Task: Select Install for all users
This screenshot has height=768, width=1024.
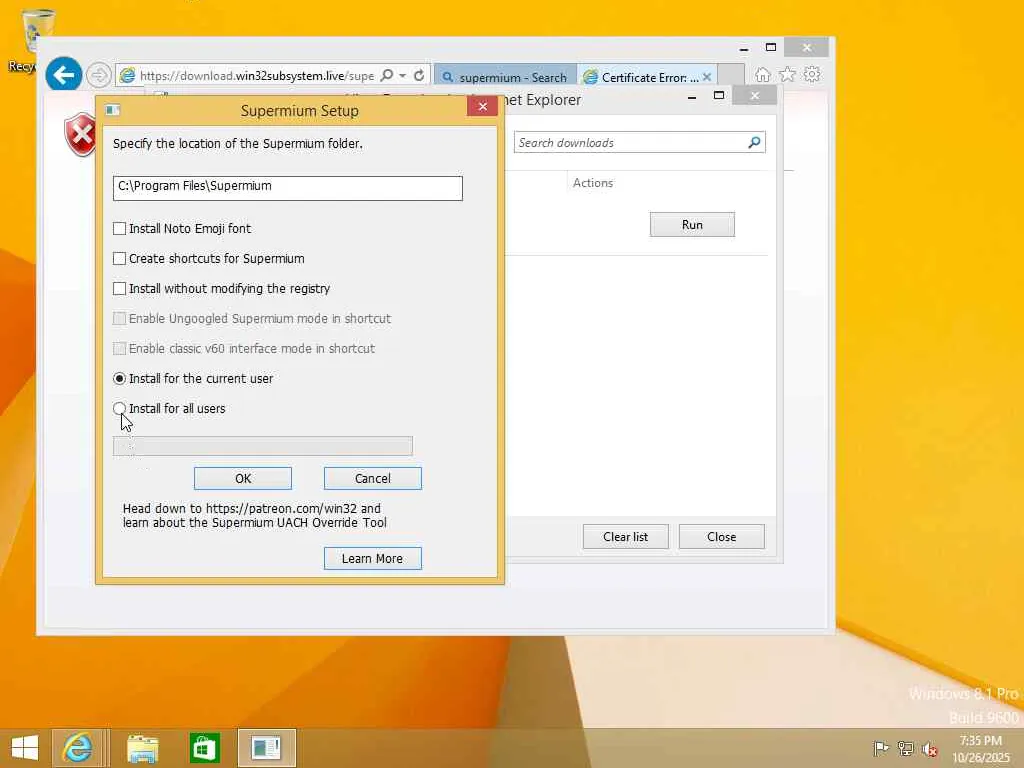Action: [120, 409]
